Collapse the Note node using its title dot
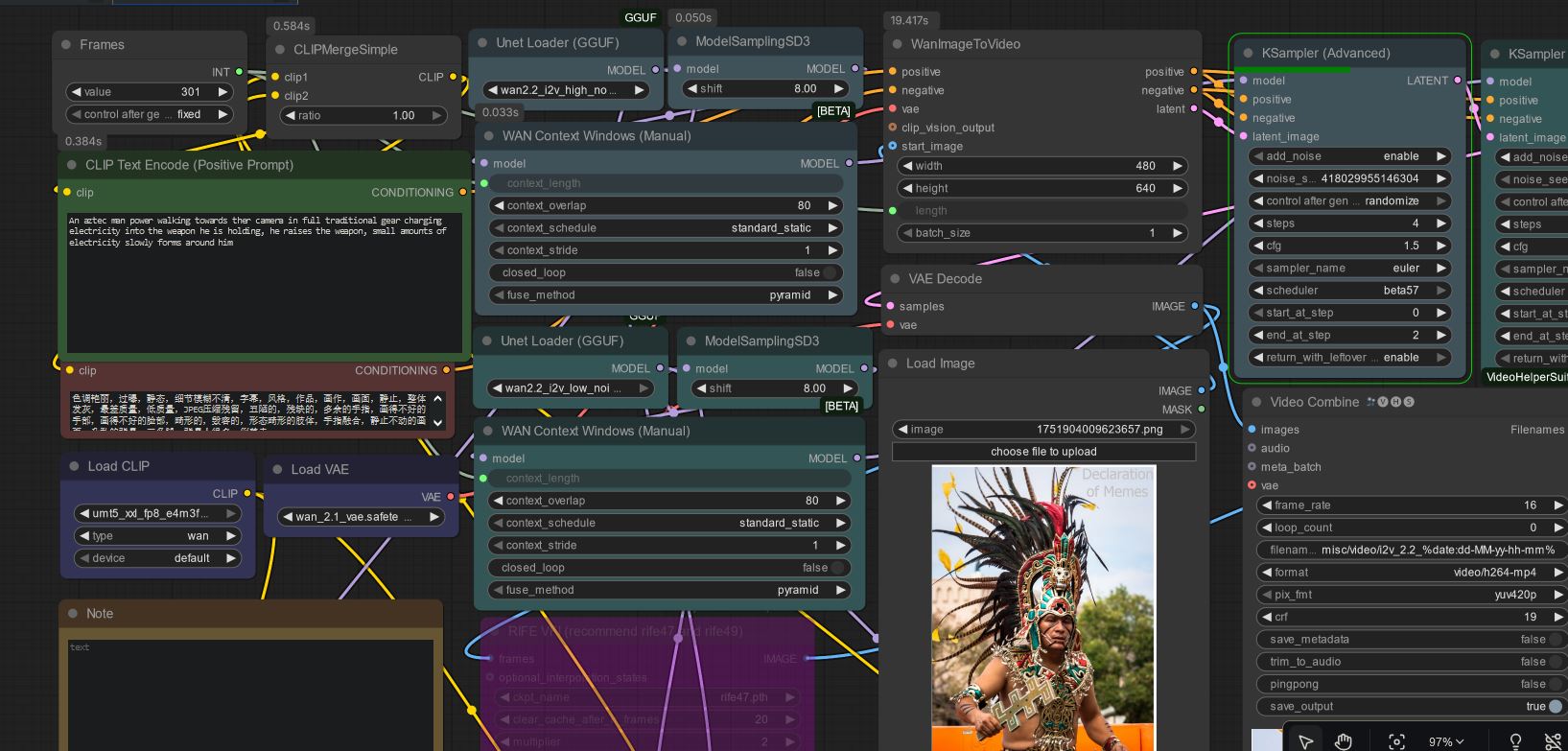Screen dimensions: 1568x751 (74, 614)
